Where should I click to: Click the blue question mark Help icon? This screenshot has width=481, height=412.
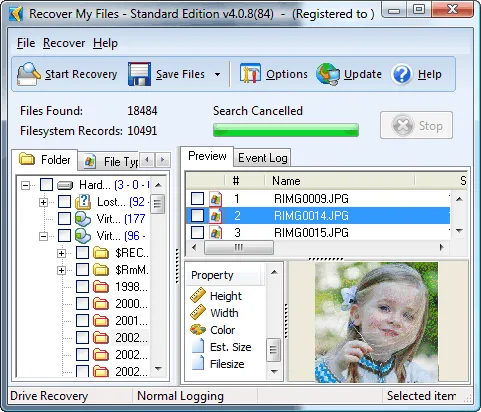click(x=402, y=74)
